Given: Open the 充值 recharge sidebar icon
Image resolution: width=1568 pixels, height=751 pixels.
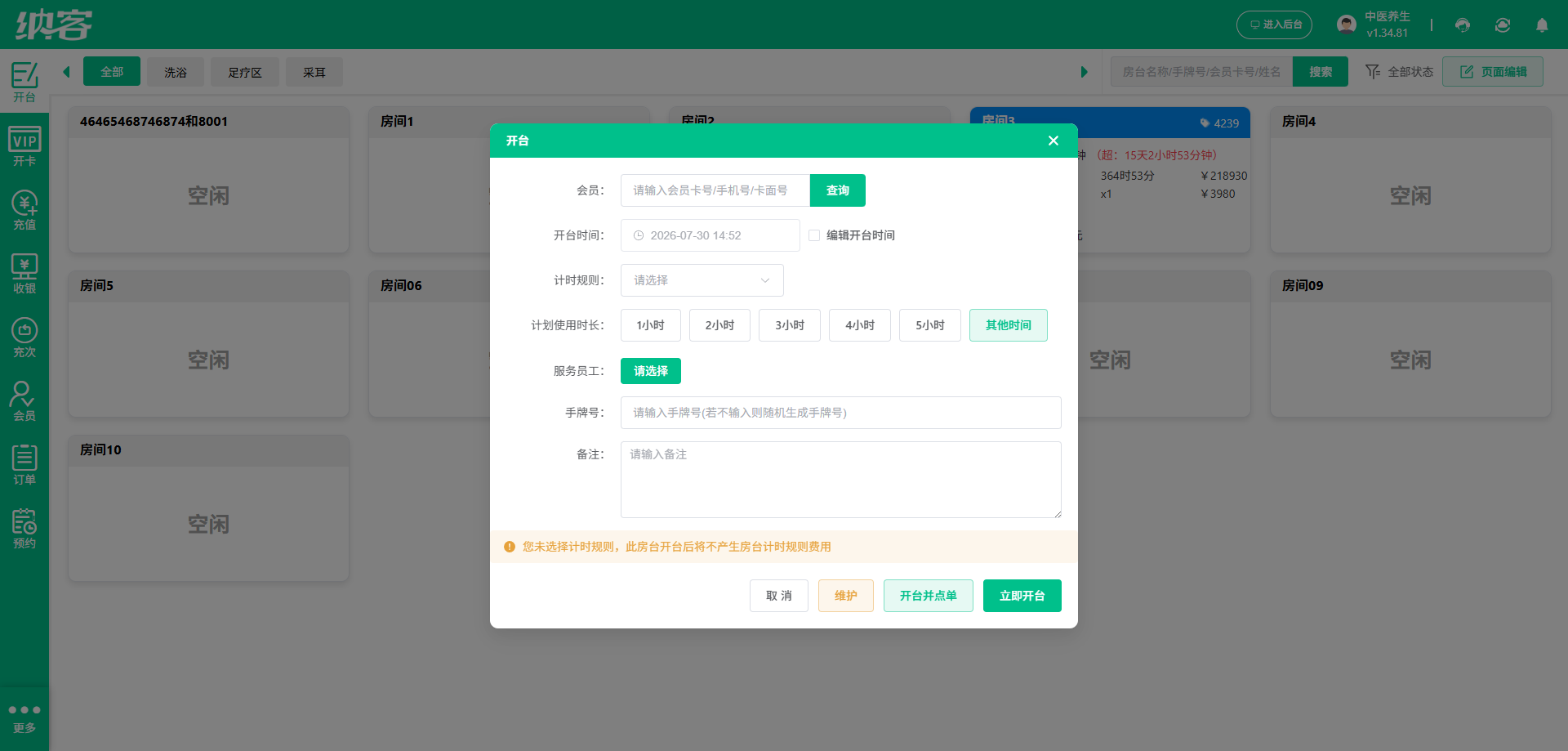Looking at the screenshot, I should [x=24, y=210].
